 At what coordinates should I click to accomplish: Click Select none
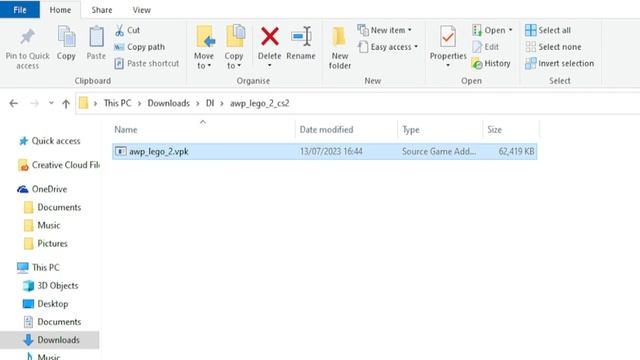pyautogui.click(x=553, y=47)
